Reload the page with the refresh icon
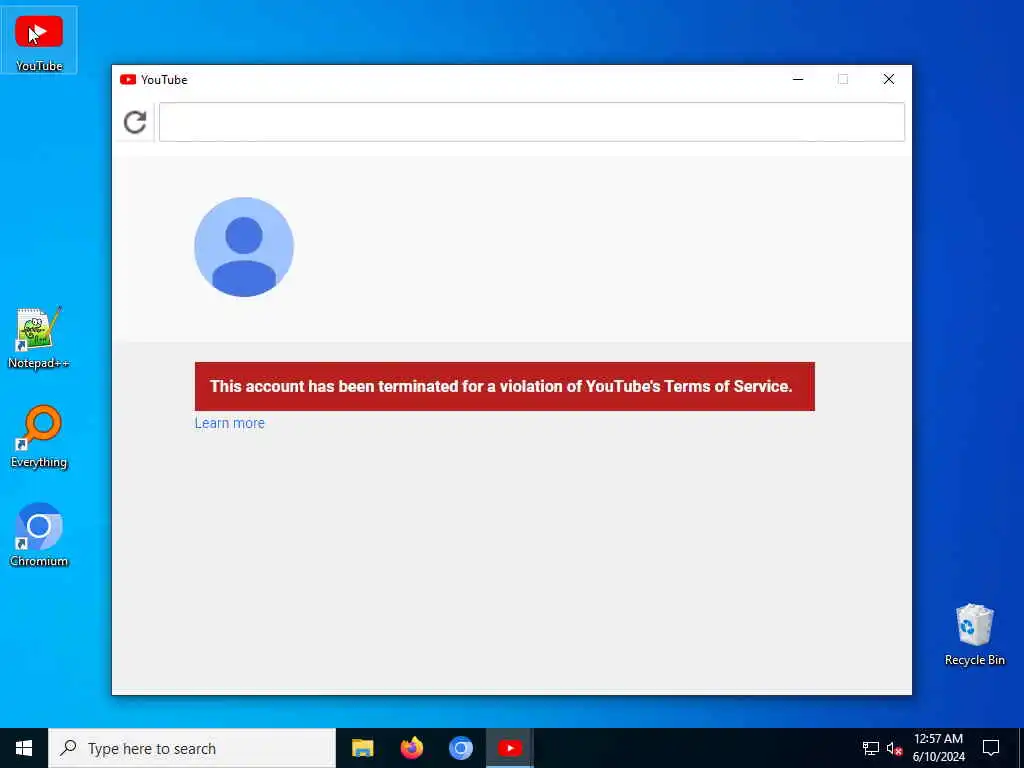Screen dimensions: 1024x768 pyautogui.click(x=135, y=122)
